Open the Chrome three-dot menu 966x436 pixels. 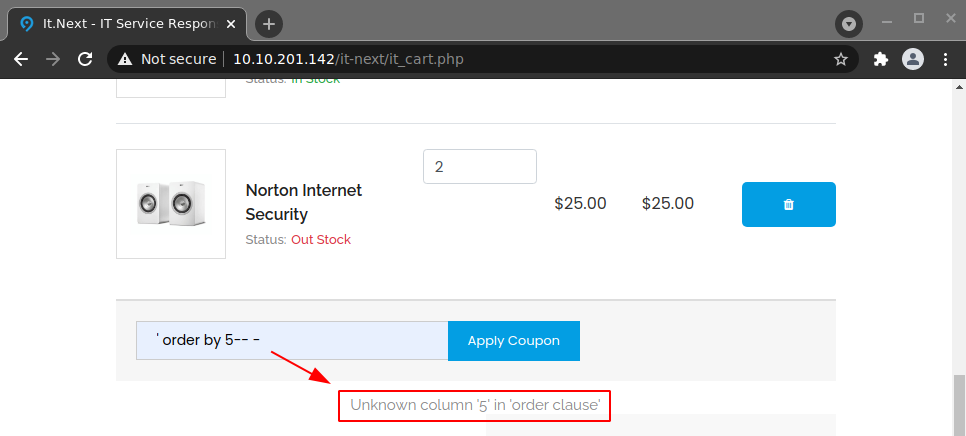[945, 59]
